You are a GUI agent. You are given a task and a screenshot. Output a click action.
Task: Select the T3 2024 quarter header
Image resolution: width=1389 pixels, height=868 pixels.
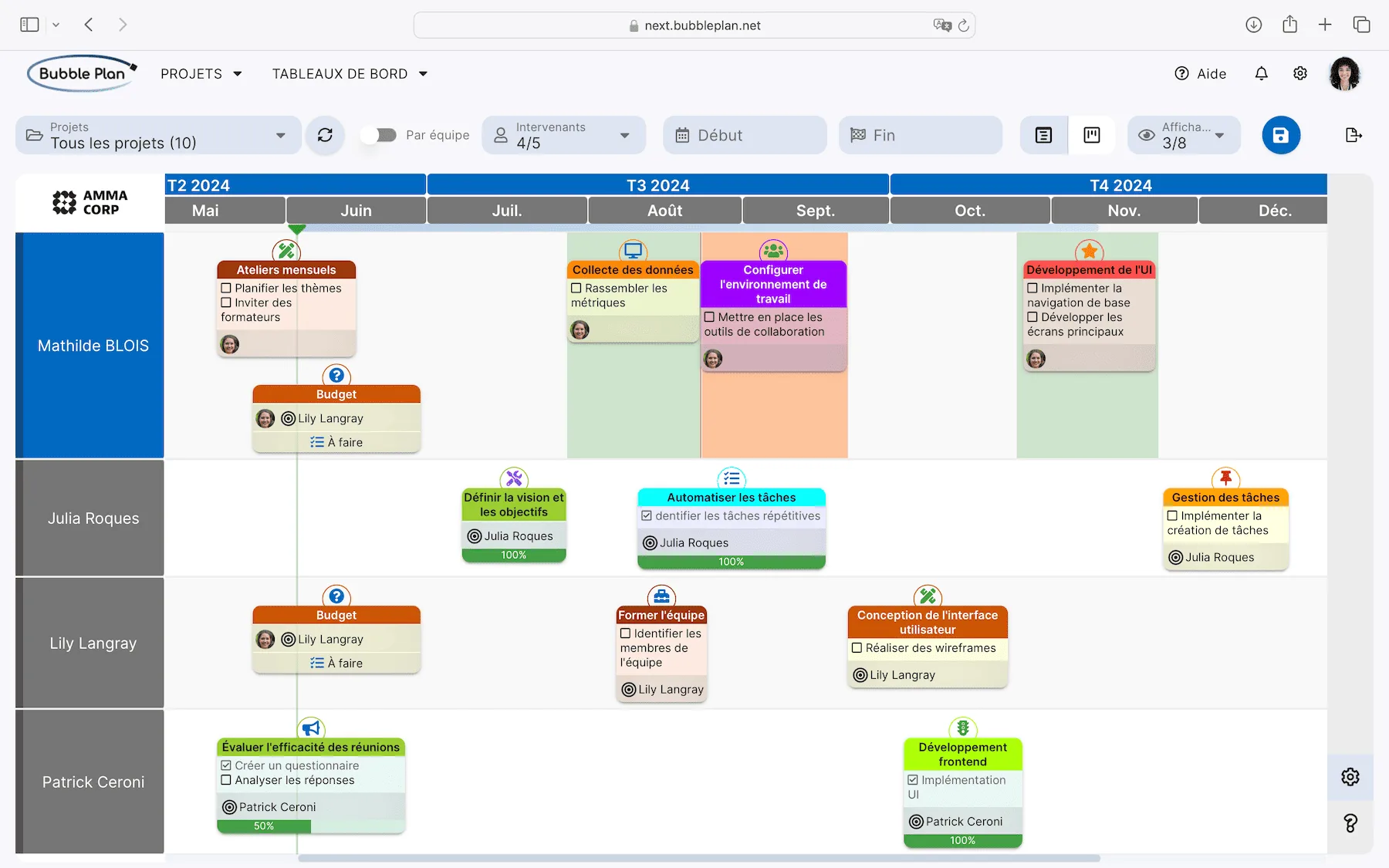coord(657,185)
